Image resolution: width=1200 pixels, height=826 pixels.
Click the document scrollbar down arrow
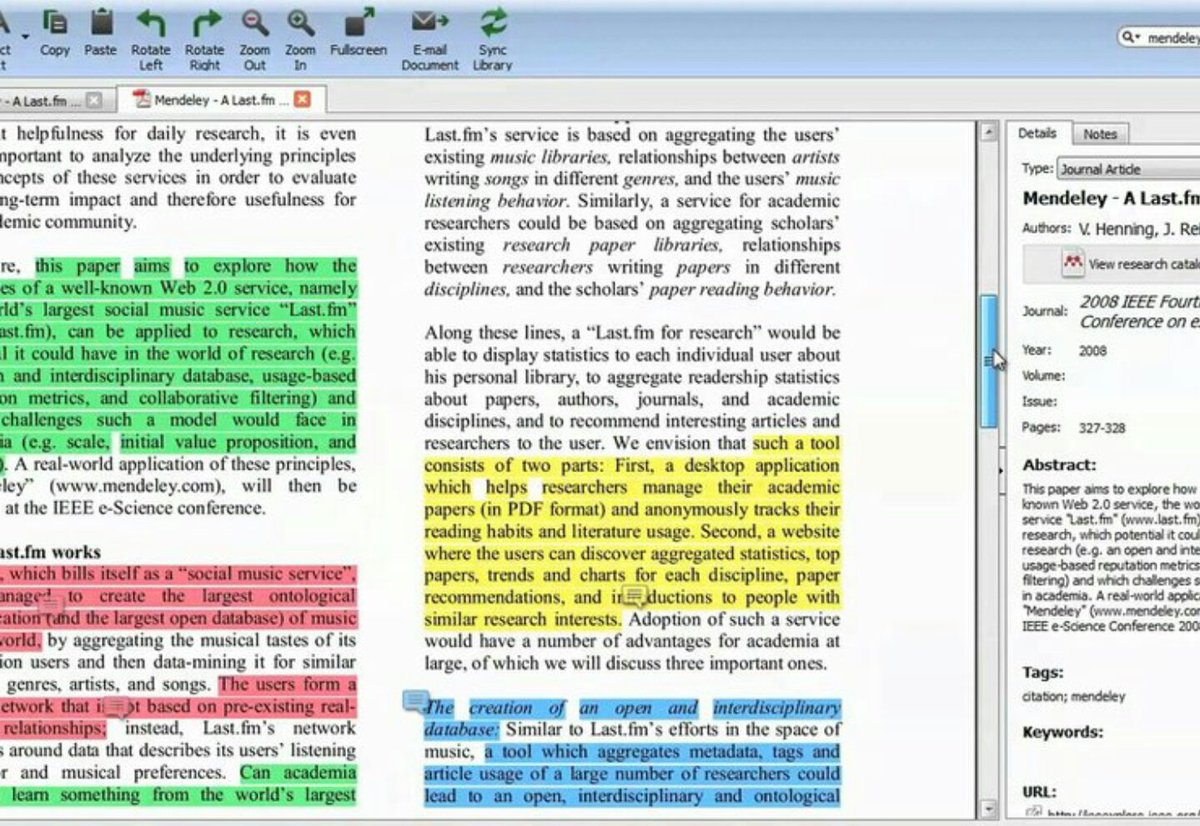[987, 808]
